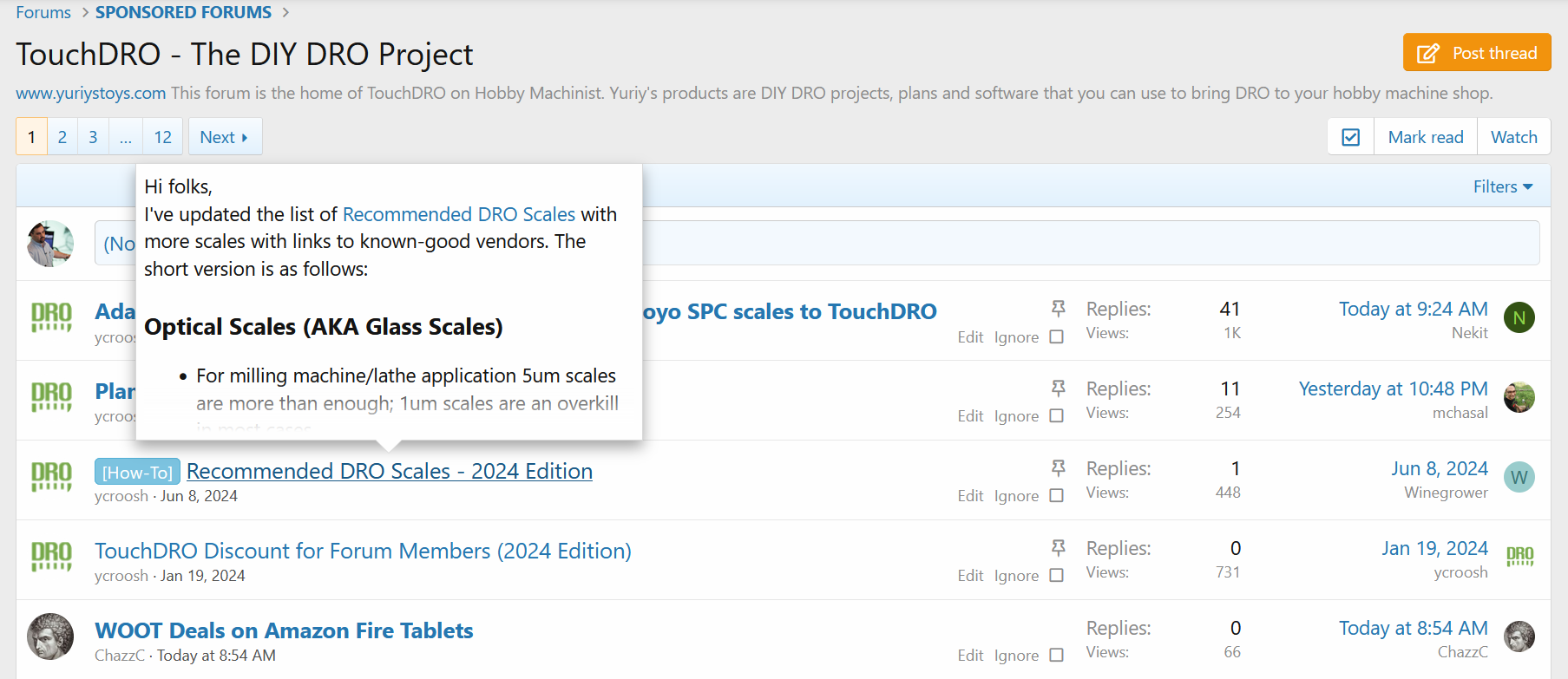Open latest post Today at 9:24 AM
This screenshot has width=1568, height=679.
click(1413, 309)
